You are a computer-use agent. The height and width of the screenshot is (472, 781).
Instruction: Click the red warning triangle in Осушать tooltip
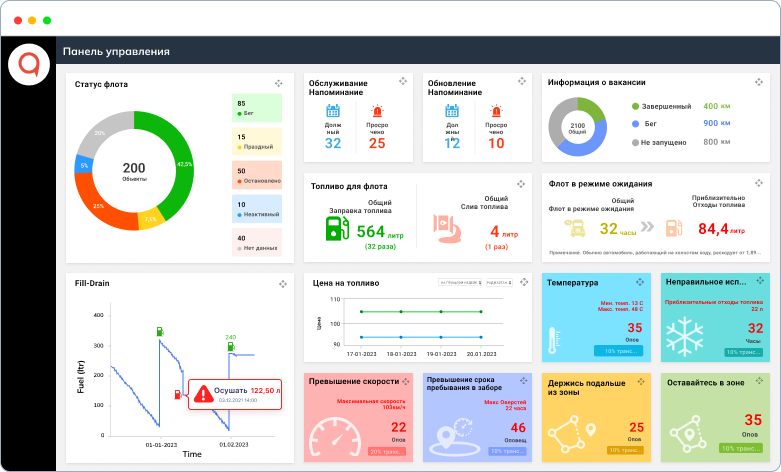[203, 394]
